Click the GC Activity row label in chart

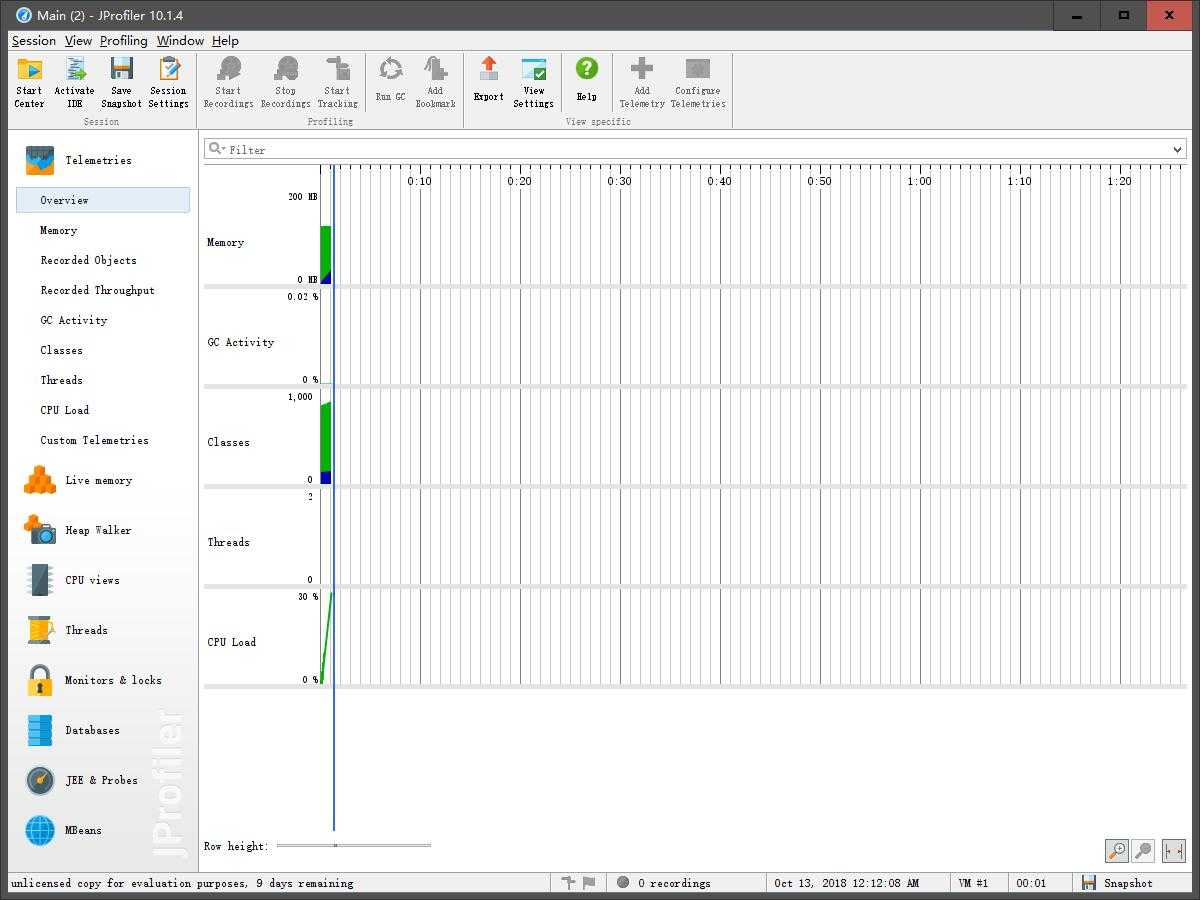coord(240,342)
